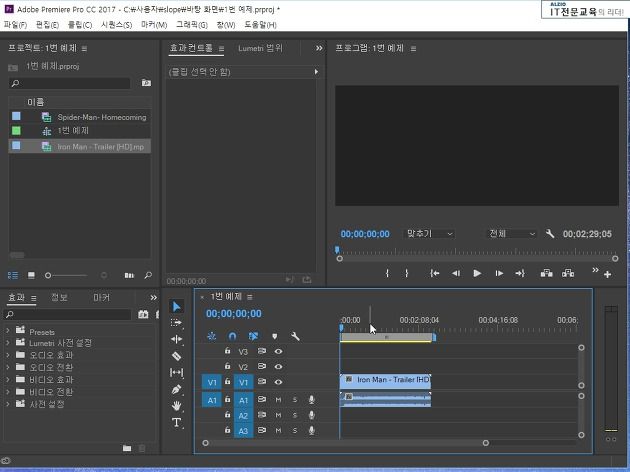Show hidden tabs in effect controls panel
Screen dimensions: 630x472
tap(319, 48)
